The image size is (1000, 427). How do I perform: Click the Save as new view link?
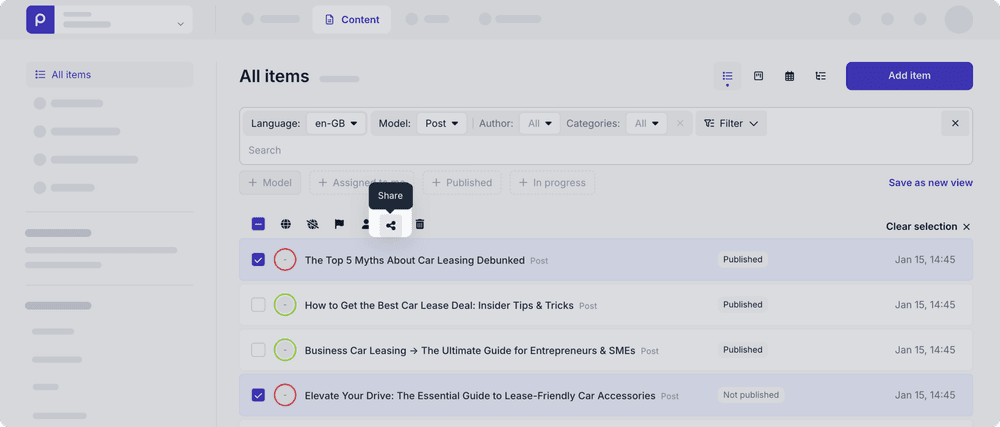click(930, 183)
